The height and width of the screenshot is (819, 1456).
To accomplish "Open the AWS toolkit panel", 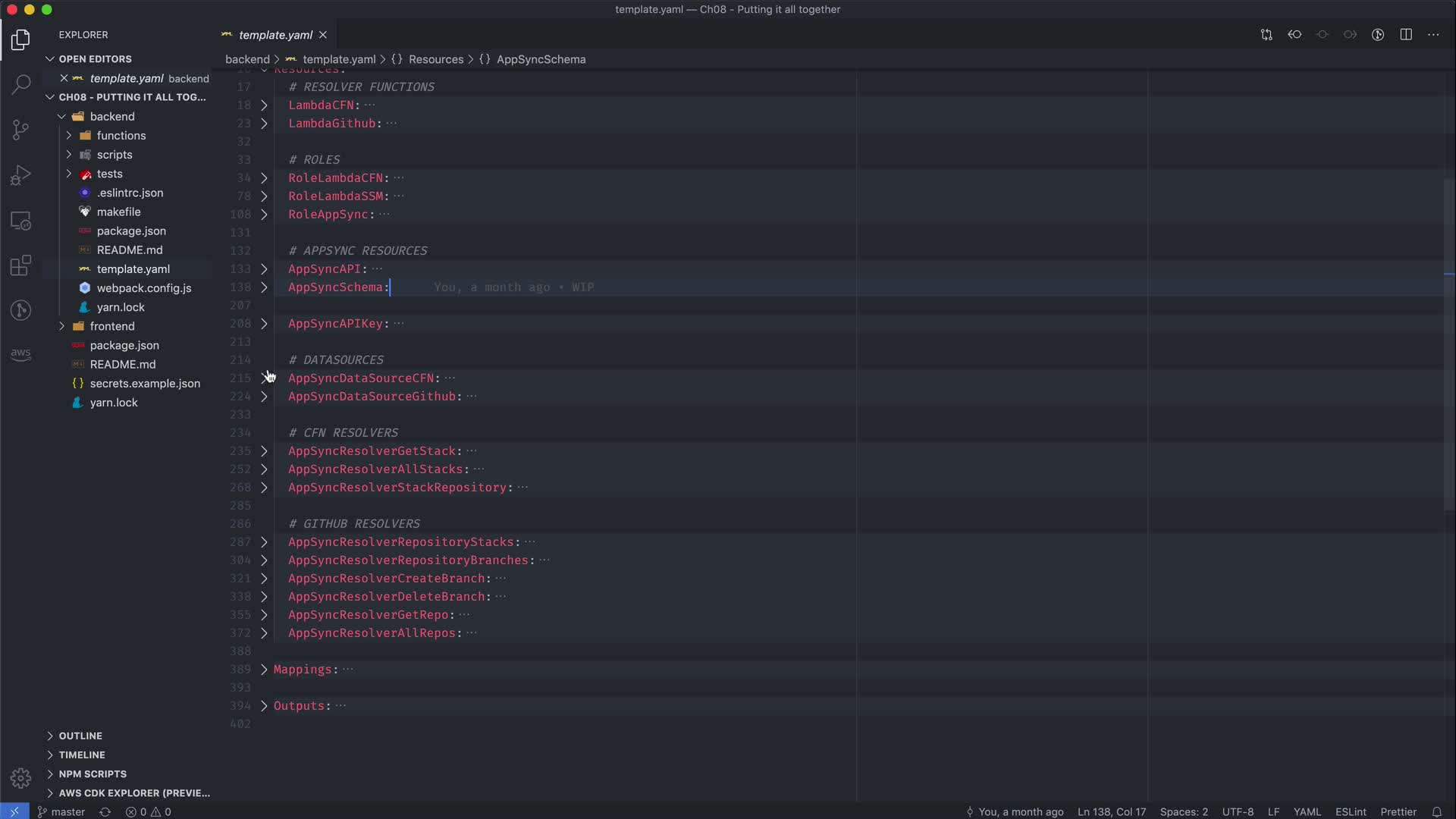I will coord(20,354).
